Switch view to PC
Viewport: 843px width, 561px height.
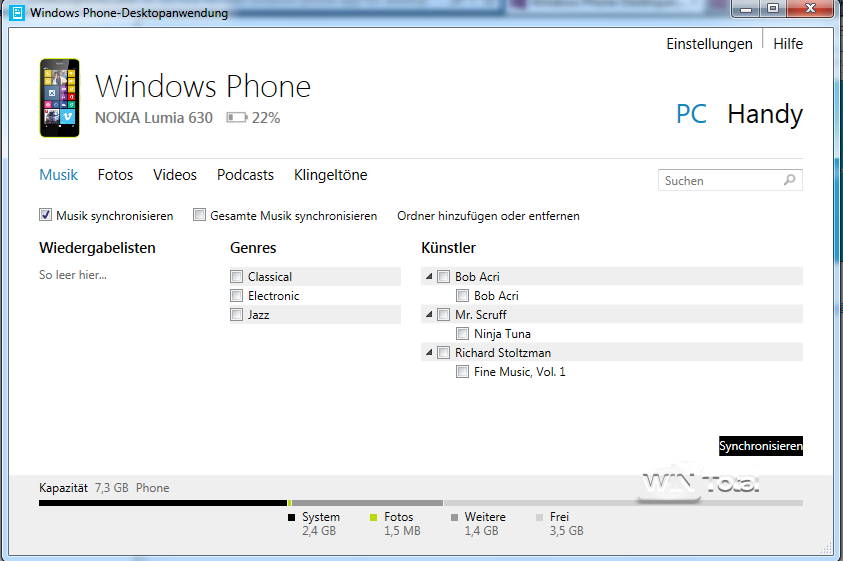[691, 114]
